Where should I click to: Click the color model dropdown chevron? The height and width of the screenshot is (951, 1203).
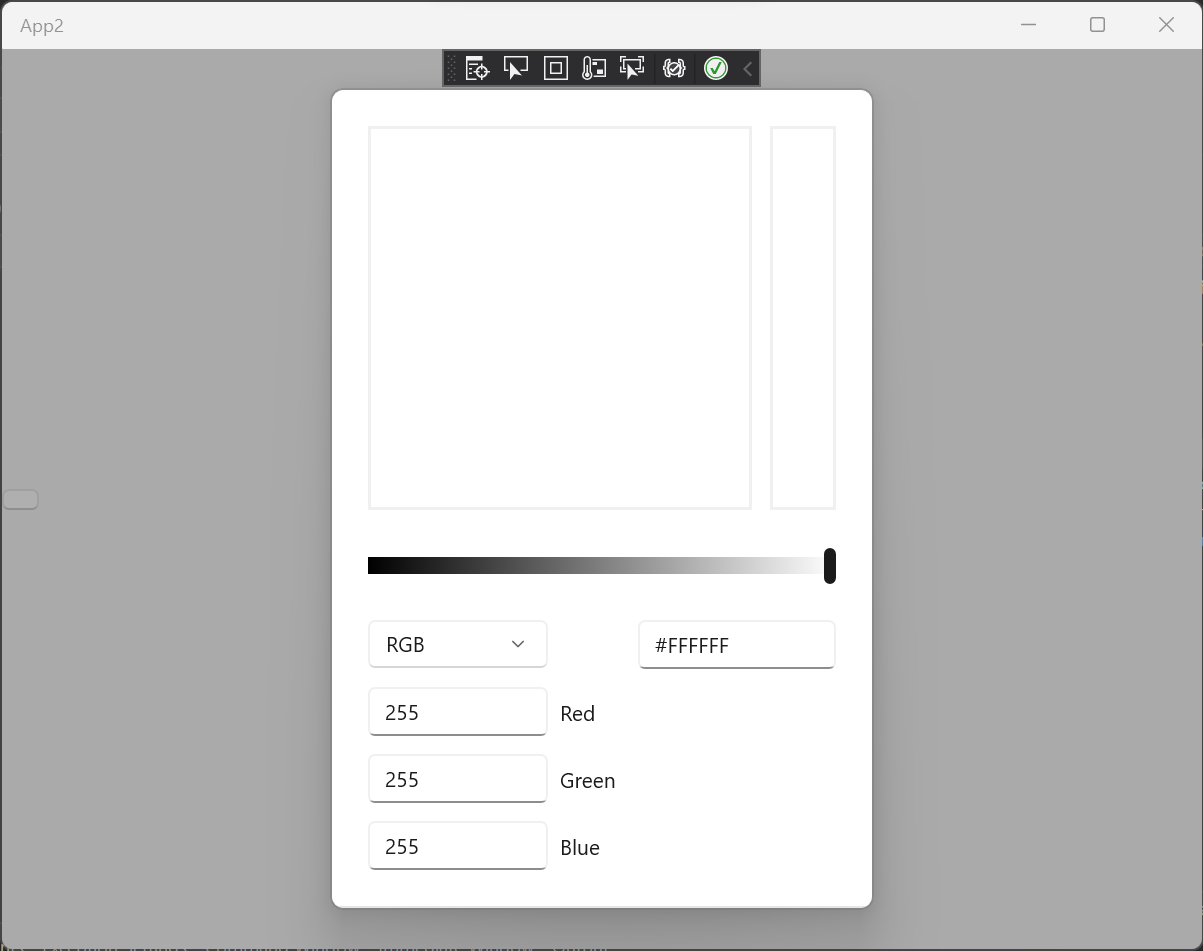pos(518,644)
